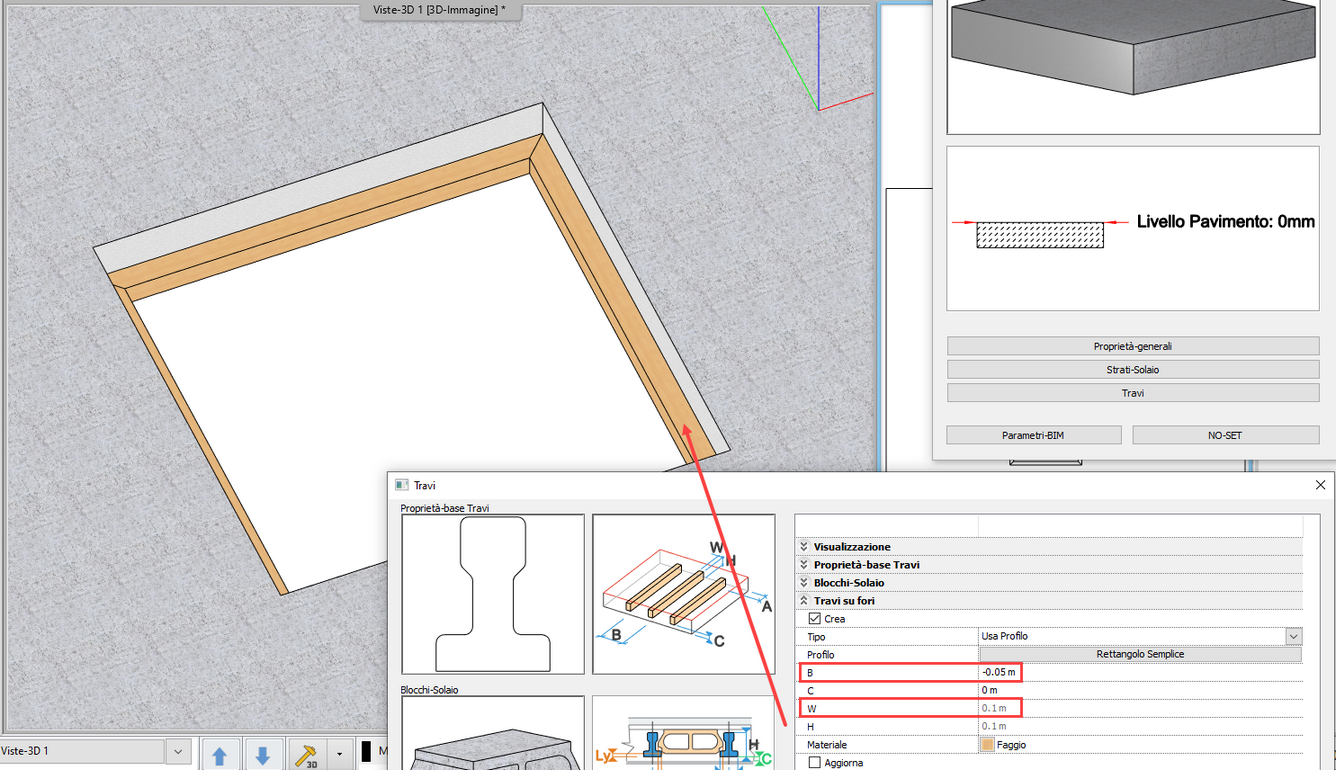Click the floor block section diagram
Image resolution: width=1336 pixels, height=770 pixels.
pos(684,733)
